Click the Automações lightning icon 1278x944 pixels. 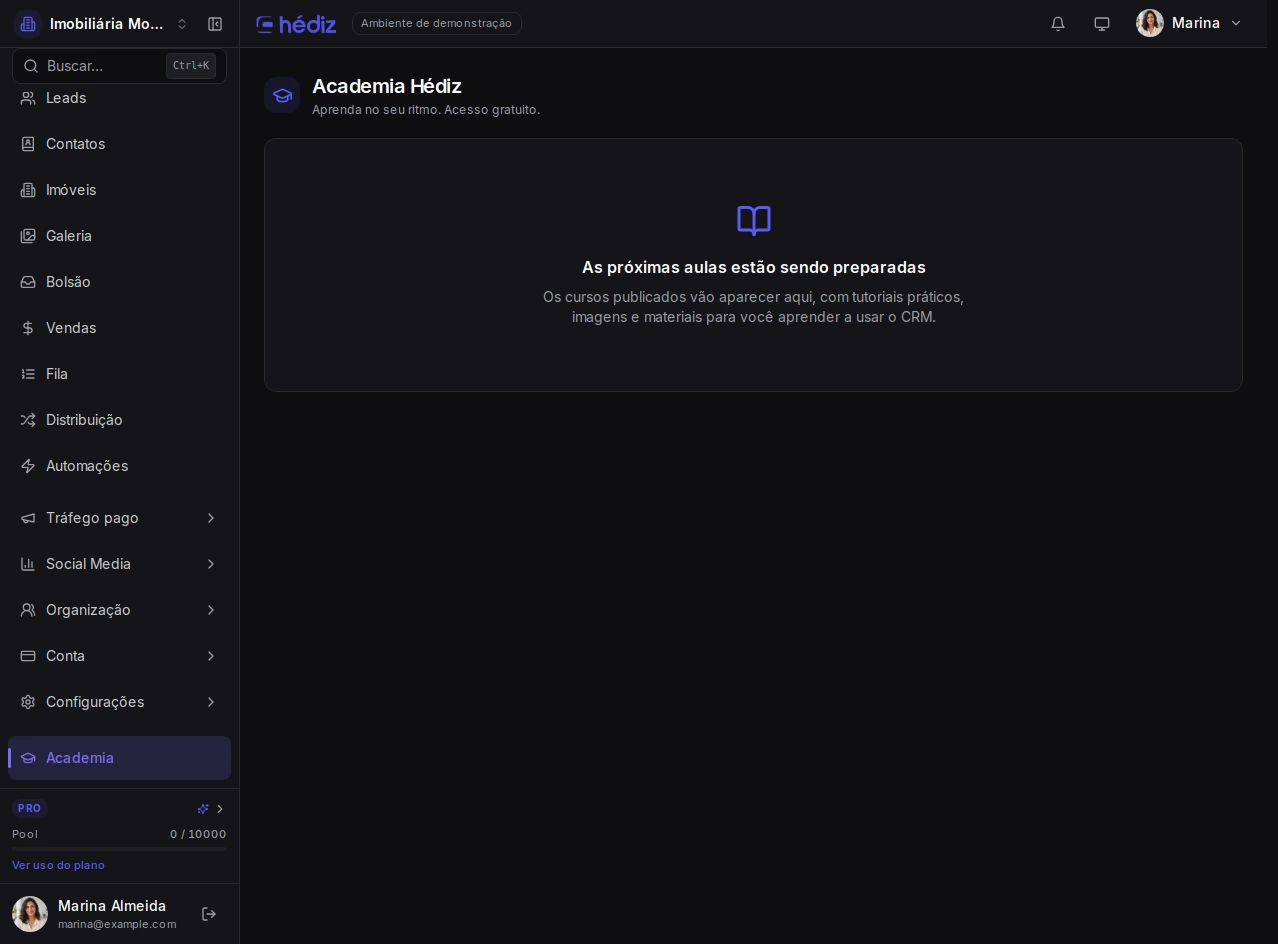(x=28, y=466)
